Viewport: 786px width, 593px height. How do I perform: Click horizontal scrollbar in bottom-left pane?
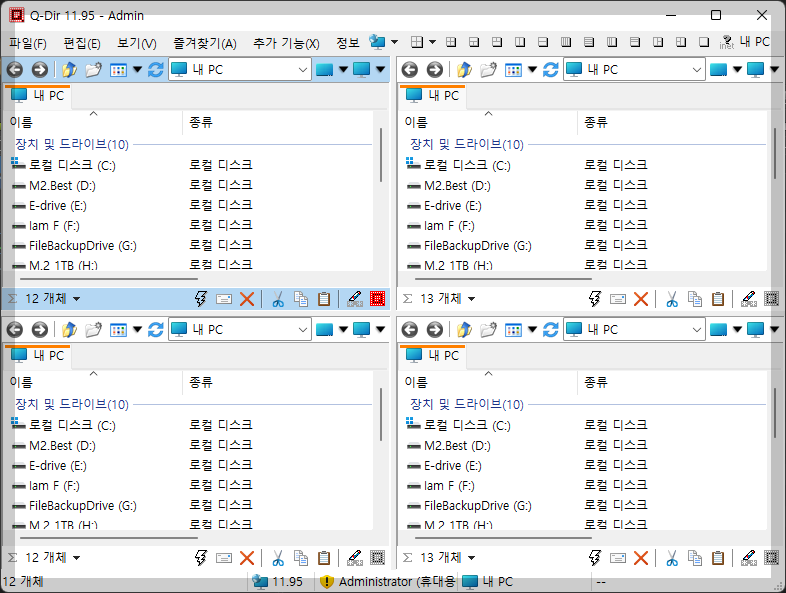coord(109,538)
